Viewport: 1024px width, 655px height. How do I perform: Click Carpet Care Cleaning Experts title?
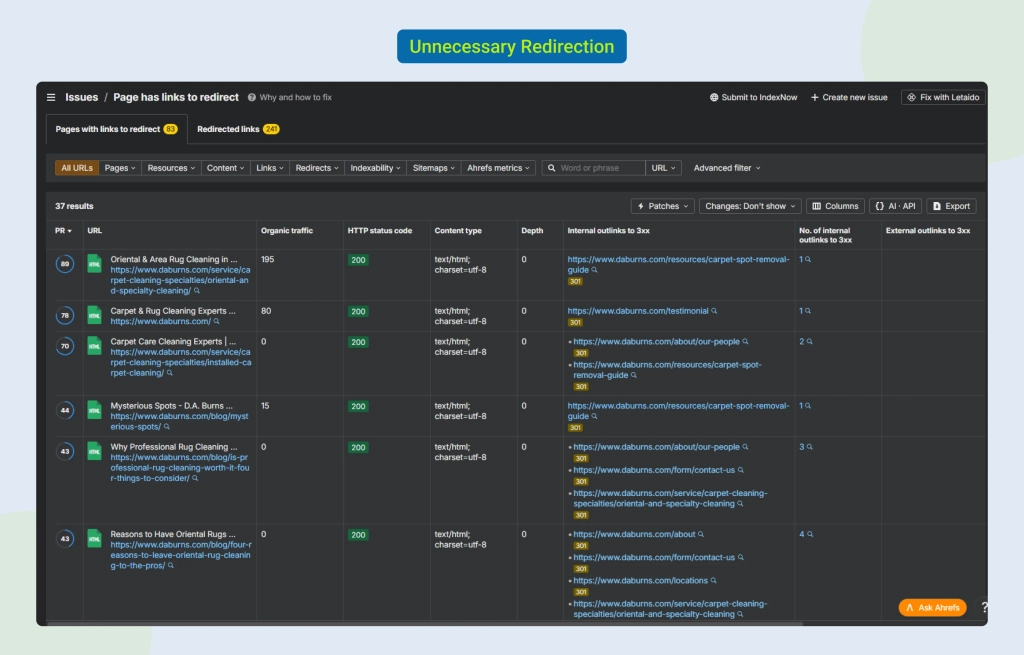(173, 342)
